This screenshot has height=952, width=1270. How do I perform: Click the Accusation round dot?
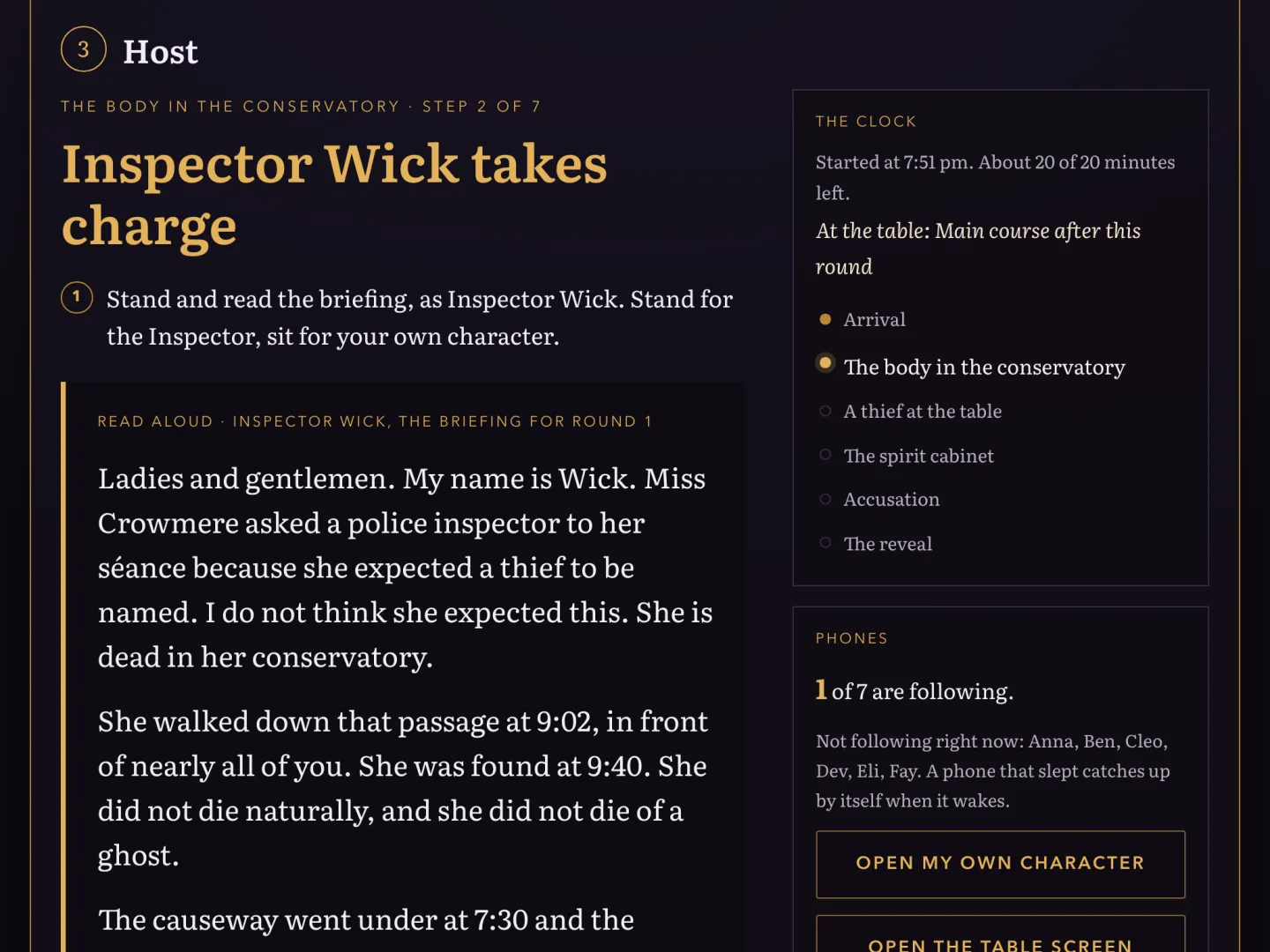click(825, 499)
